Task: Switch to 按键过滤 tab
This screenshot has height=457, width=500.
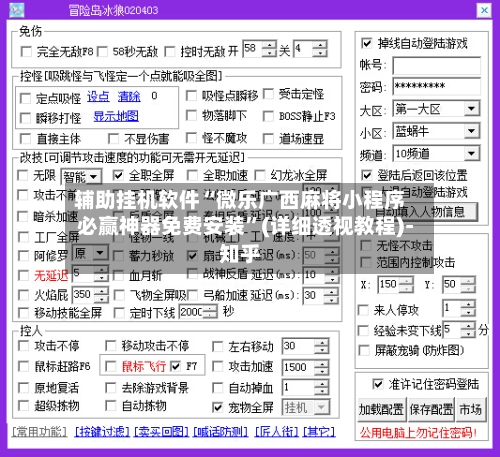Action: point(102,432)
